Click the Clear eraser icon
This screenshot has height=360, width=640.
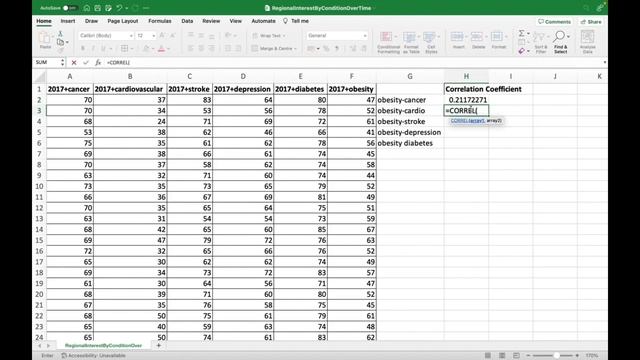pos(522,51)
